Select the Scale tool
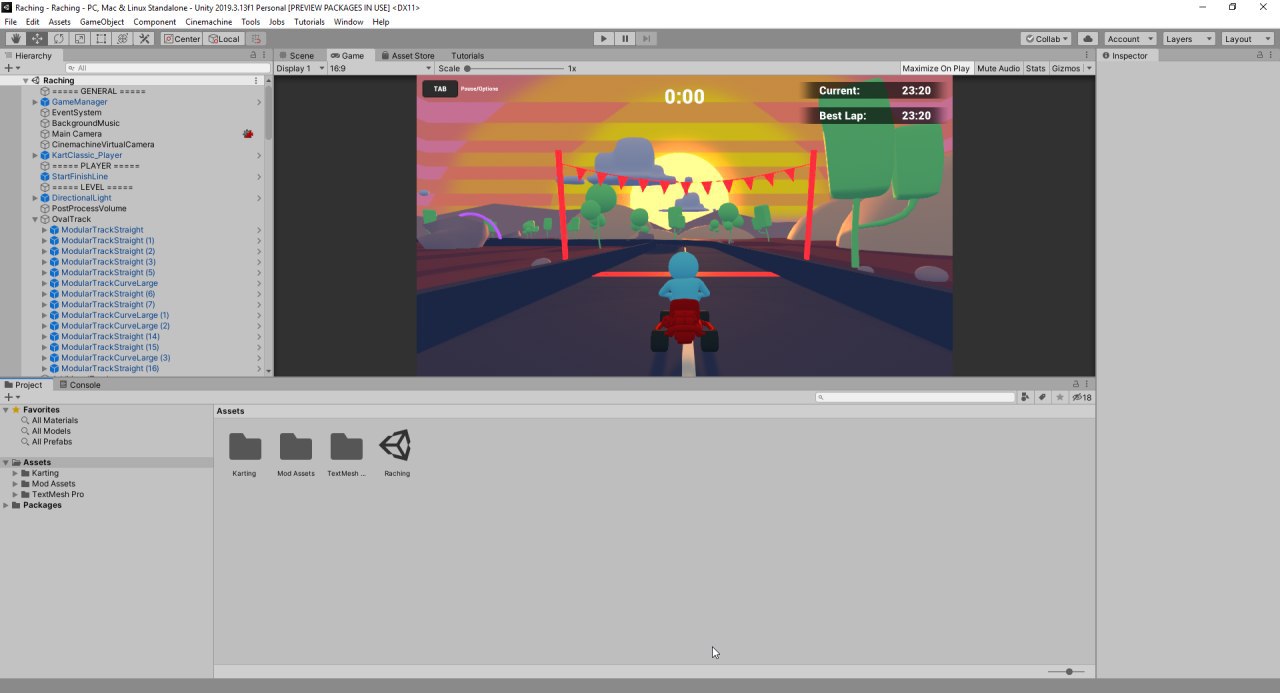 tap(80, 39)
